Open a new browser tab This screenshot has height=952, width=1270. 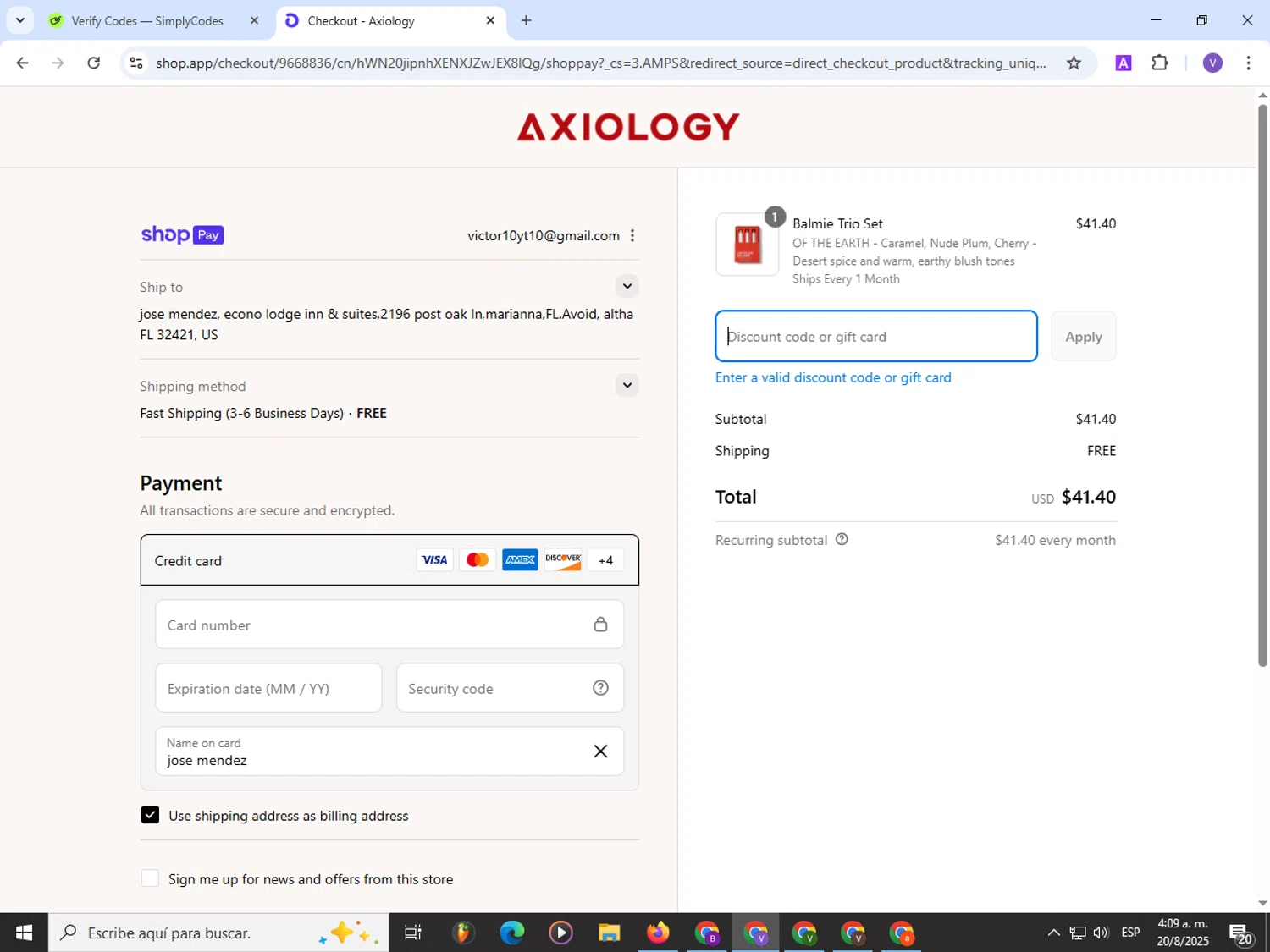[526, 20]
